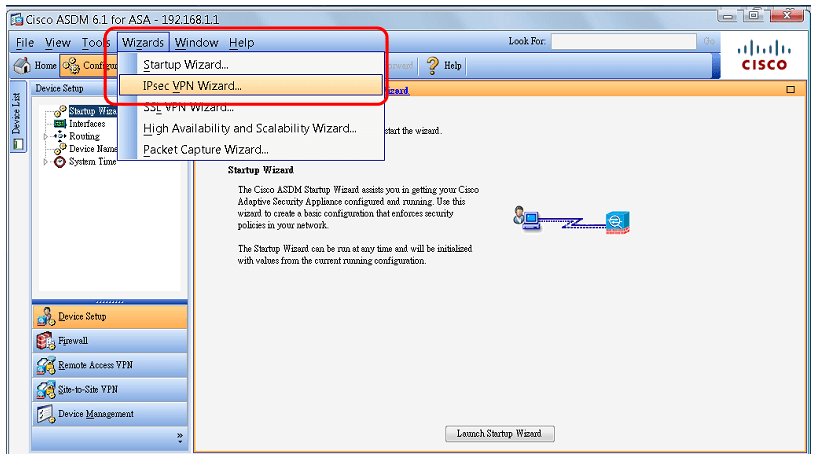Expand the Routing tree node
The height and width of the screenshot is (474, 813).
click(46, 136)
